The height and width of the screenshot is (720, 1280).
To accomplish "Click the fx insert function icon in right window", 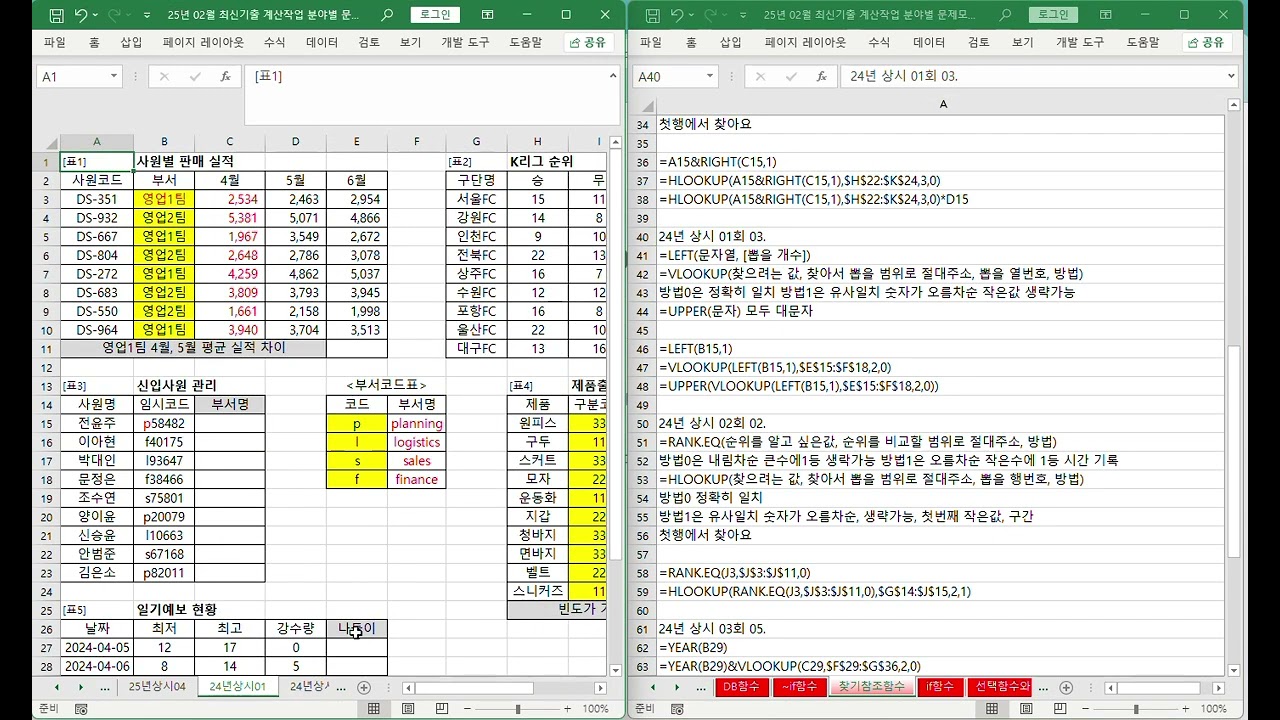I will tap(821, 76).
